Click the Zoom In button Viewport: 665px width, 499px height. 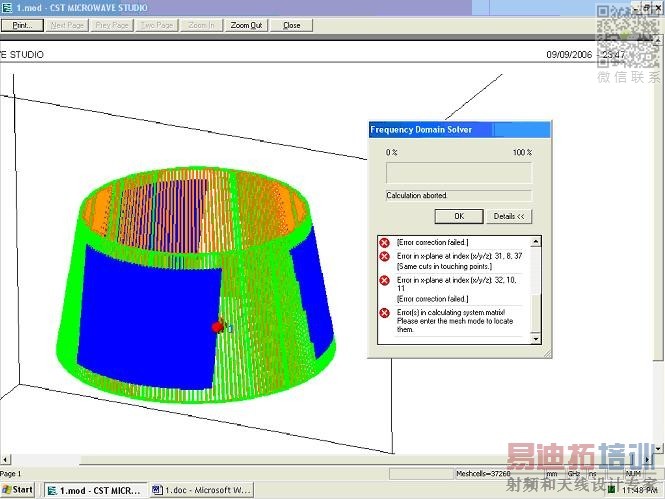point(201,25)
